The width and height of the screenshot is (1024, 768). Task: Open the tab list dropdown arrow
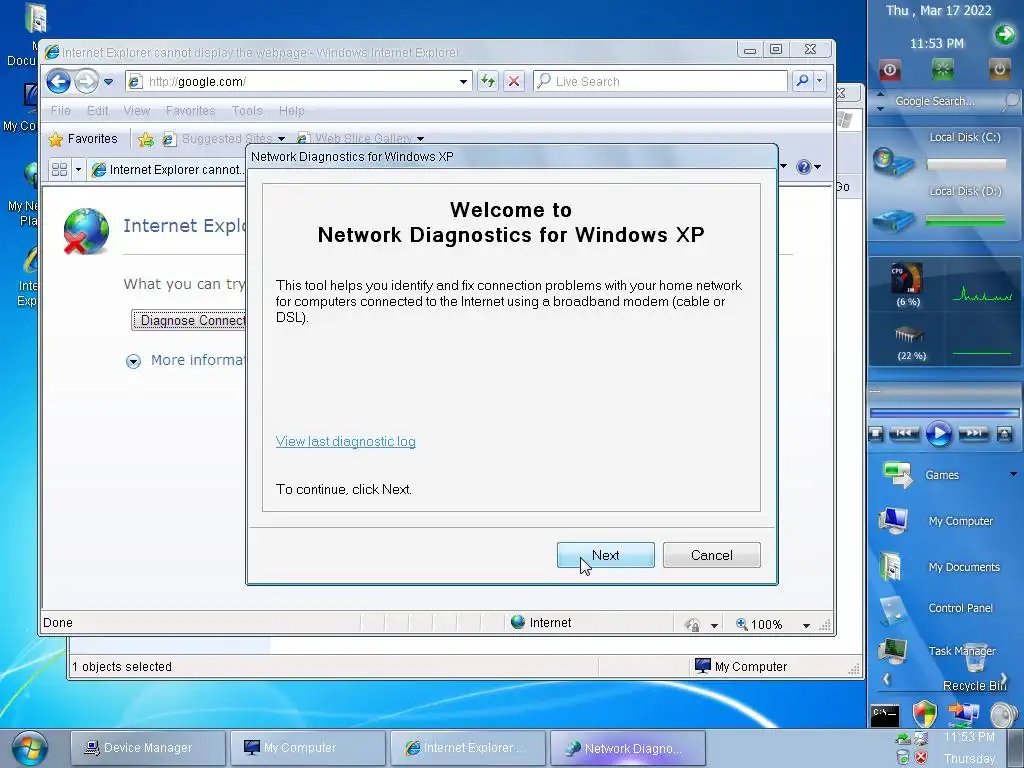point(78,170)
